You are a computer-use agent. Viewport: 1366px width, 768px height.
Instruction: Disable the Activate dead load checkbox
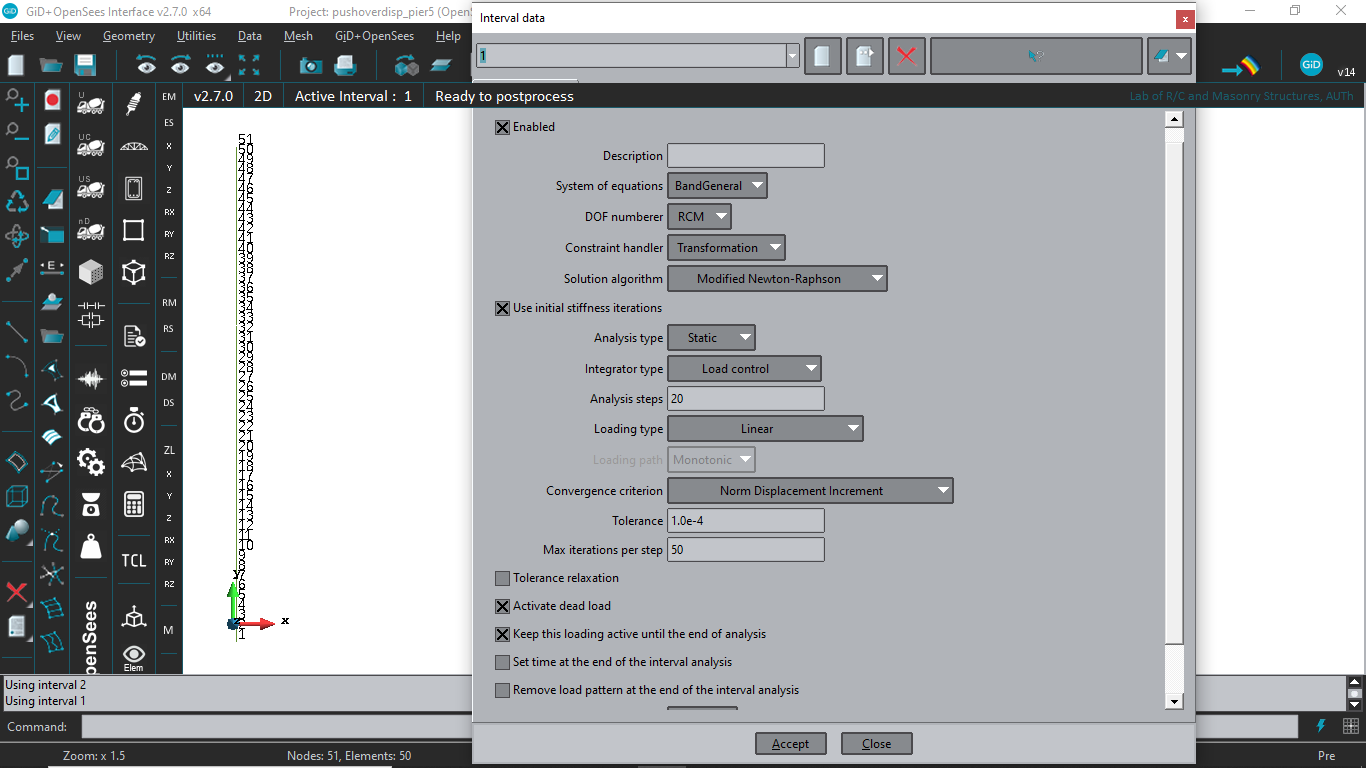[501, 606]
